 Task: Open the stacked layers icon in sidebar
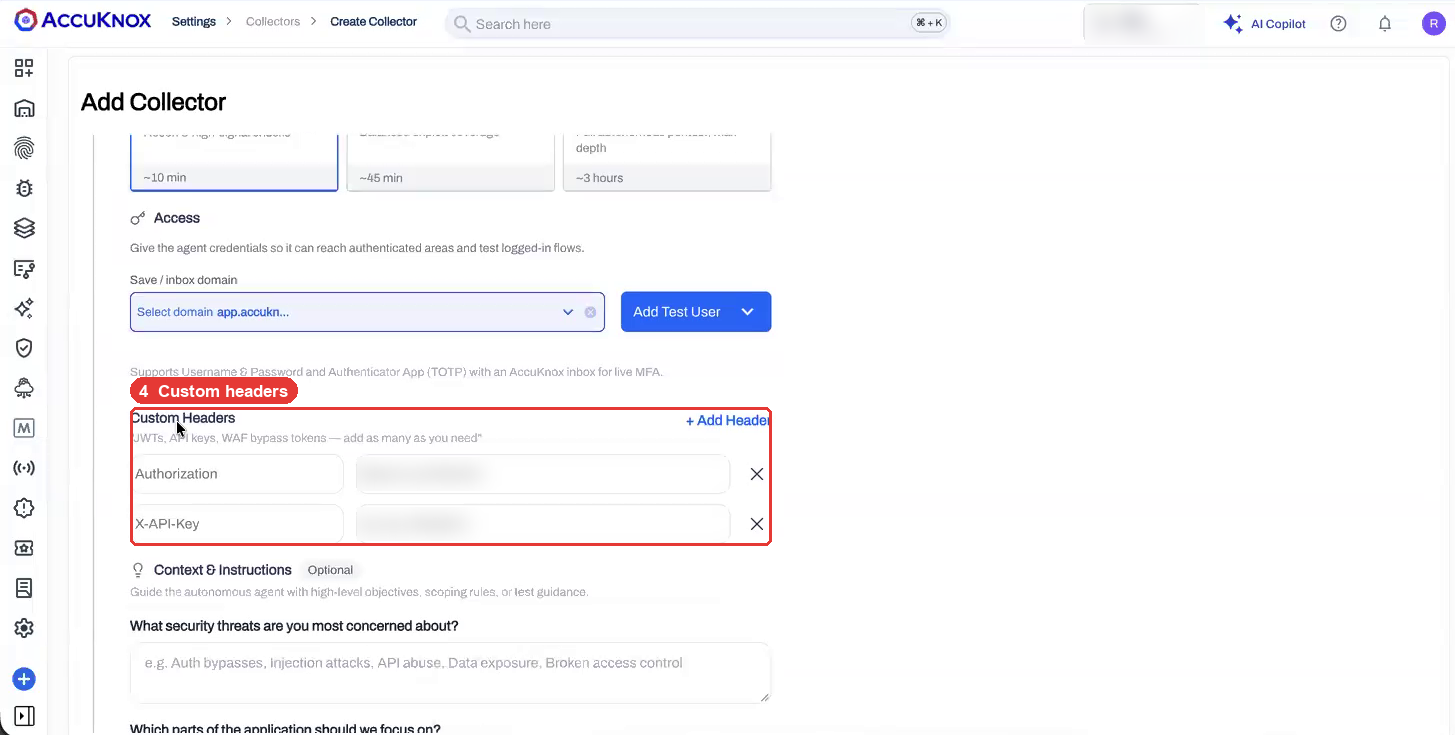tap(24, 228)
